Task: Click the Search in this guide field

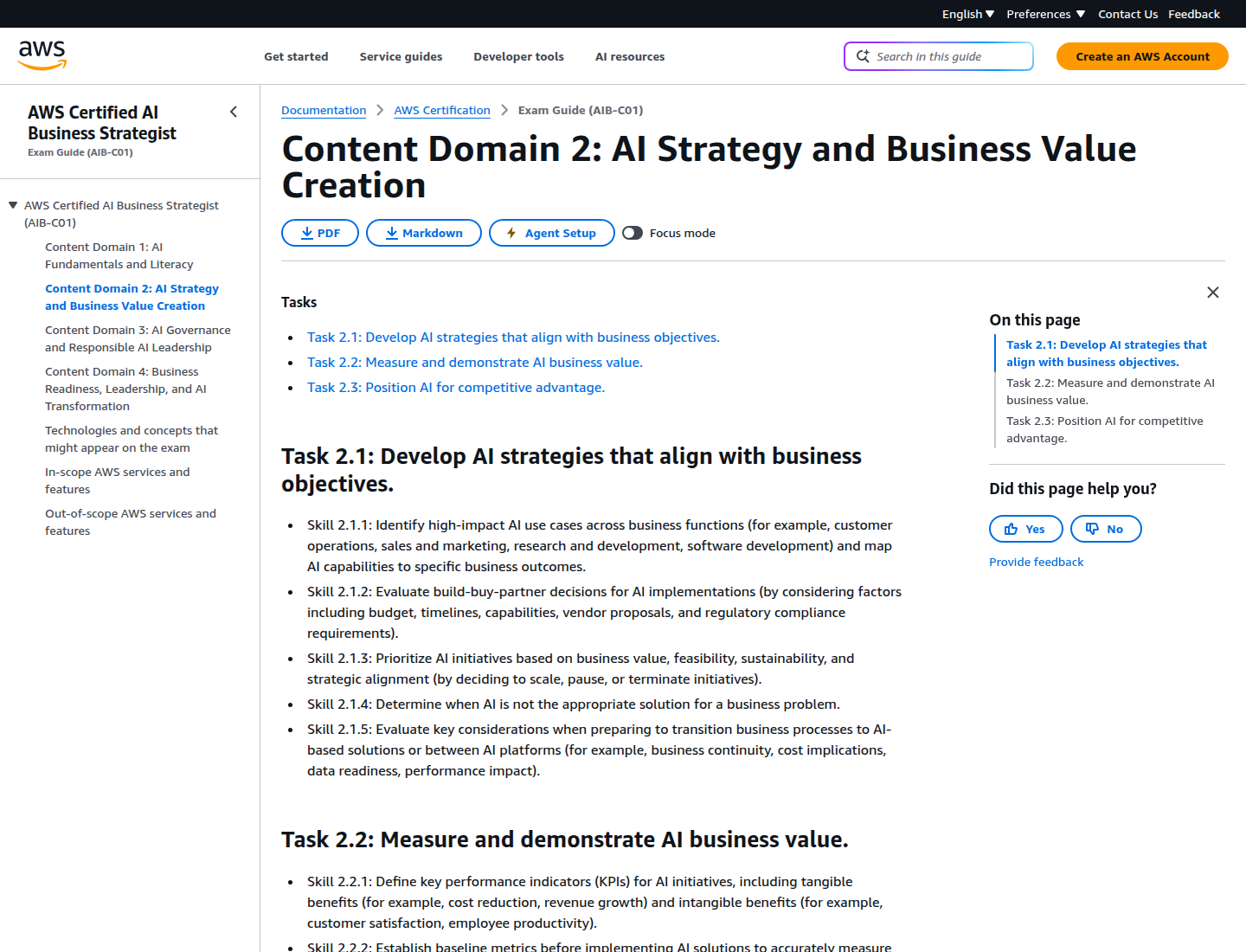Action: [939, 56]
